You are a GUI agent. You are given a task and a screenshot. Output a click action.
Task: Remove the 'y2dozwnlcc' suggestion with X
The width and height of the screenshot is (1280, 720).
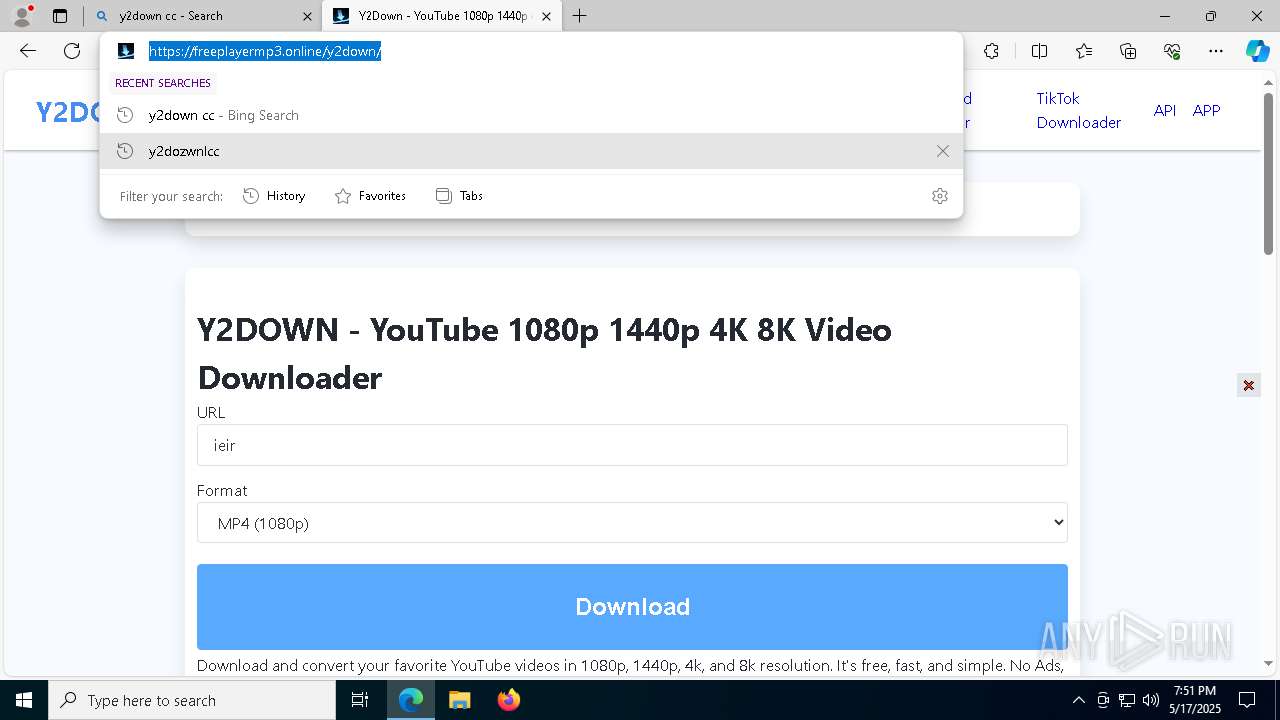(942, 151)
